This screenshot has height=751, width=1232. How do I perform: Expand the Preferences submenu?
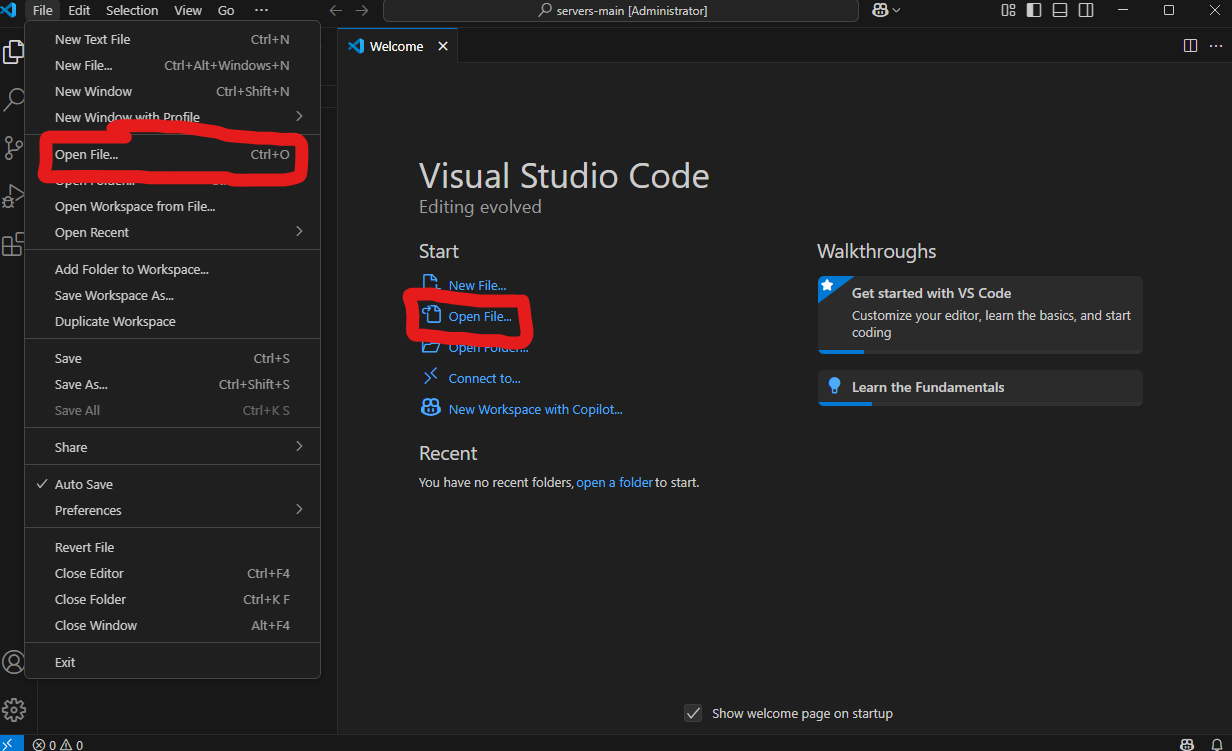tap(172, 510)
